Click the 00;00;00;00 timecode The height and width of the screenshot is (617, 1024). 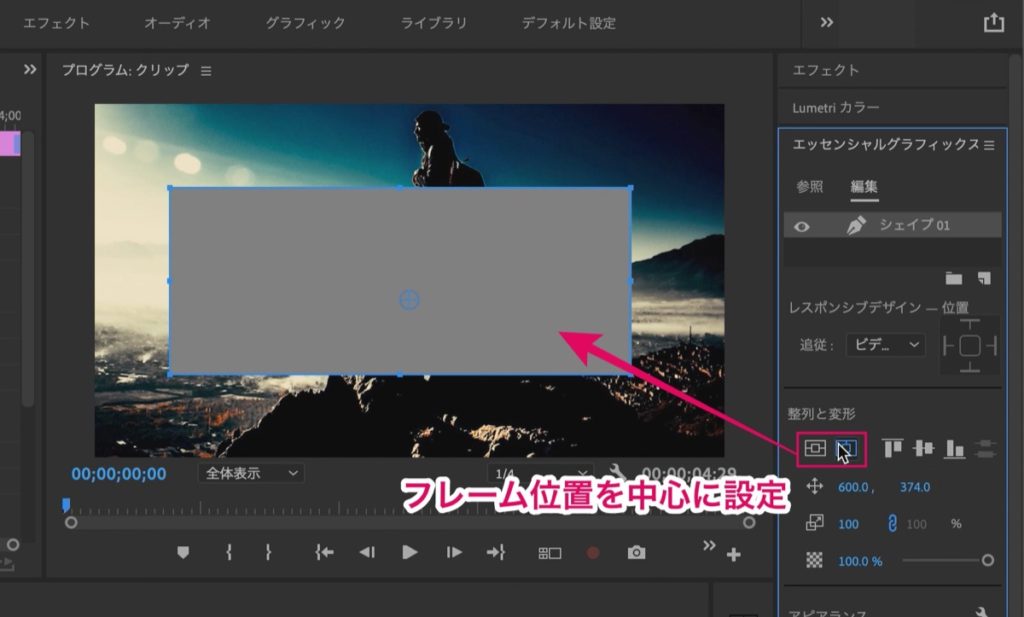tap(118, 474)
